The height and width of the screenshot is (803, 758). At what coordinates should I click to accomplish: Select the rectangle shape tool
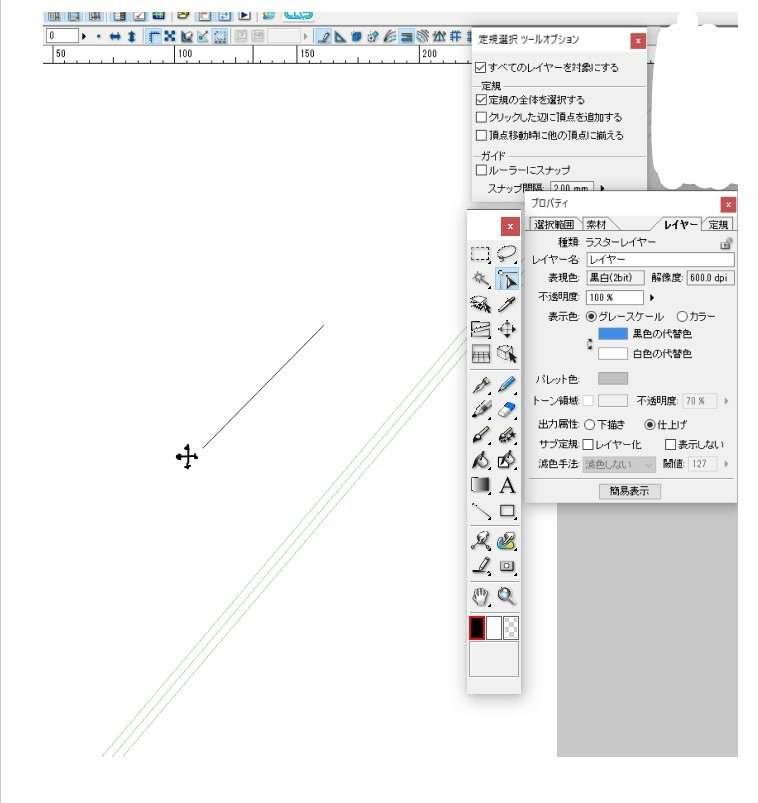[x=507, y=511]
